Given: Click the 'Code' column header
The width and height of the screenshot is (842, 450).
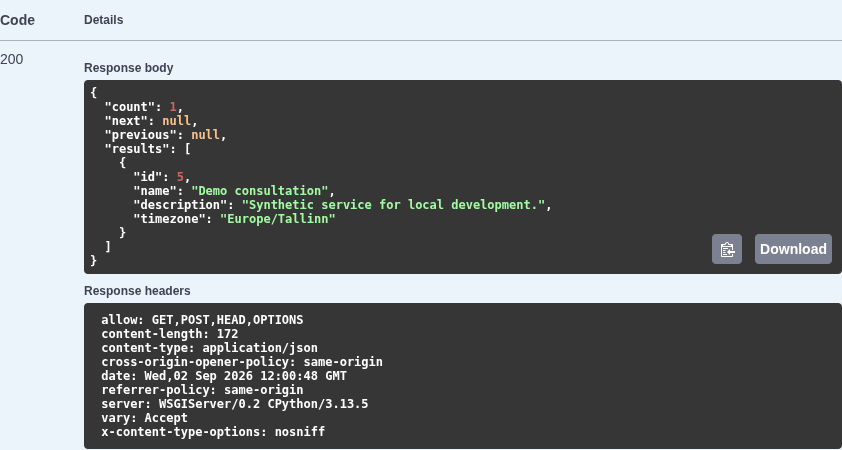Looking at the screenshot, I should pos(17,20).
